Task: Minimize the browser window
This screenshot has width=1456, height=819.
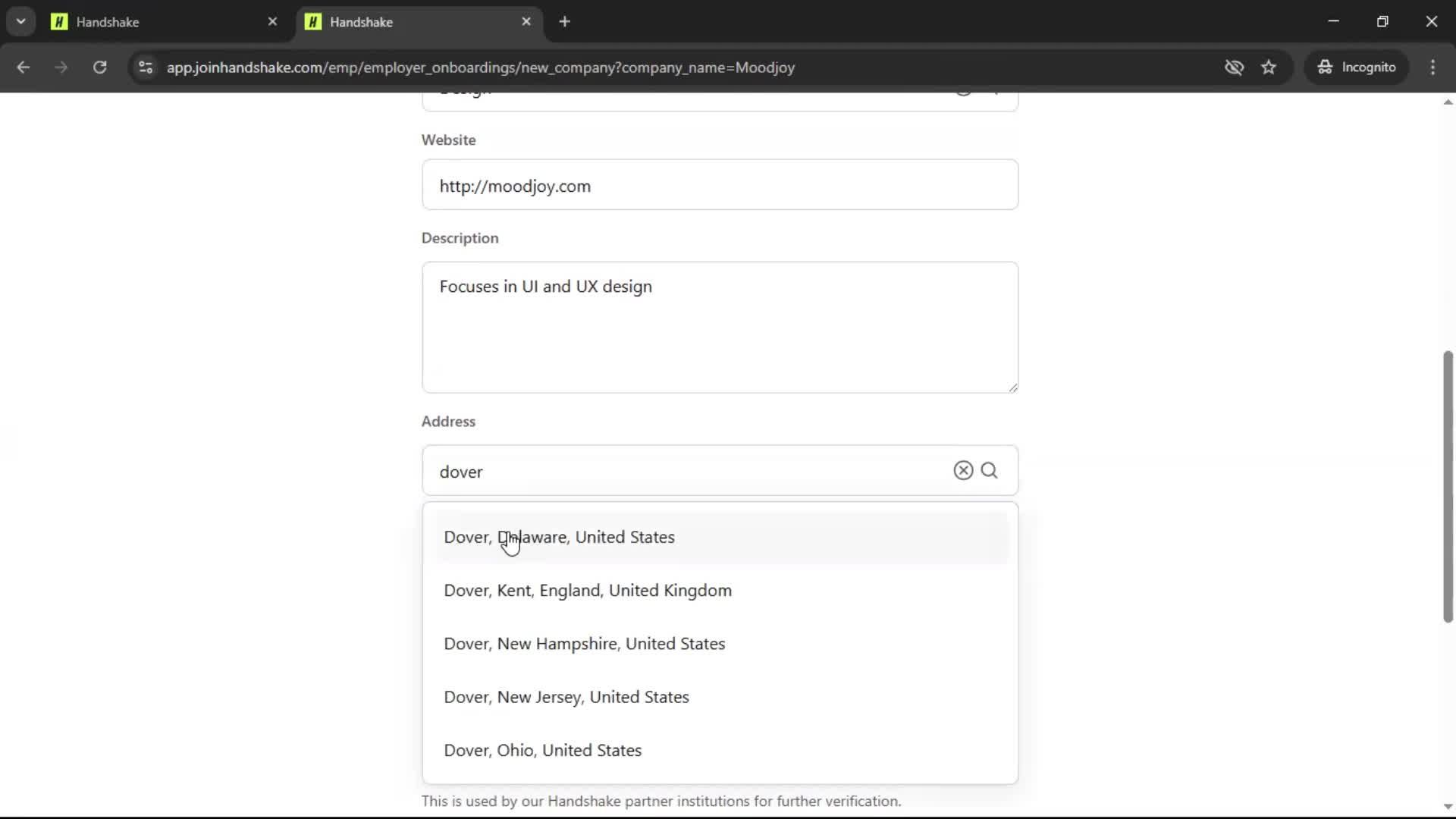Action: 1333,22
